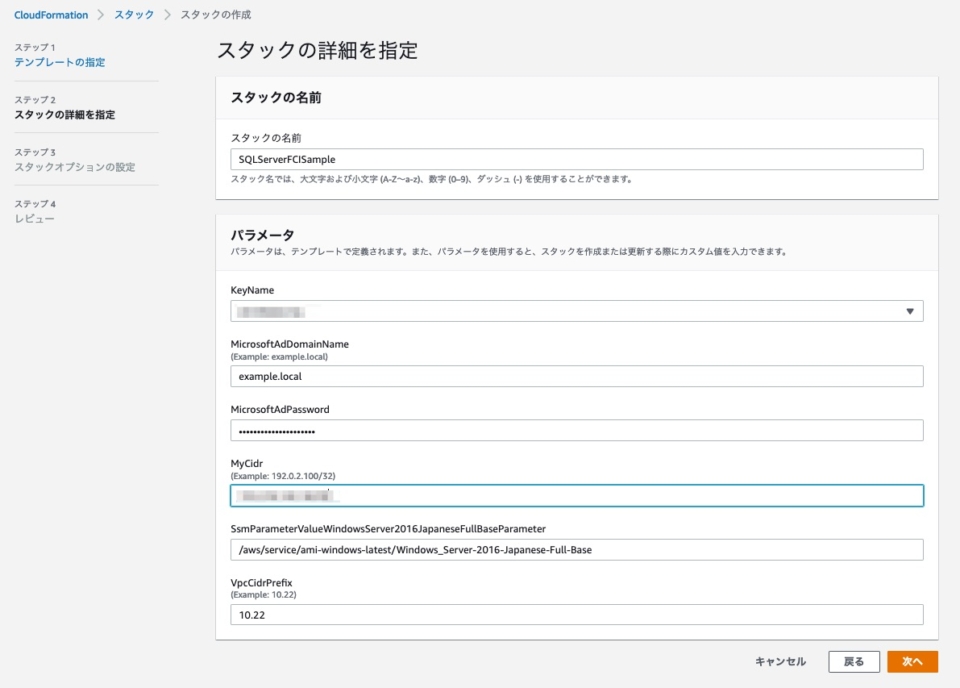Click the VpcCidrPrefix label
The width and height of the screenshot is (960, 688).
(x=261, y=583)
